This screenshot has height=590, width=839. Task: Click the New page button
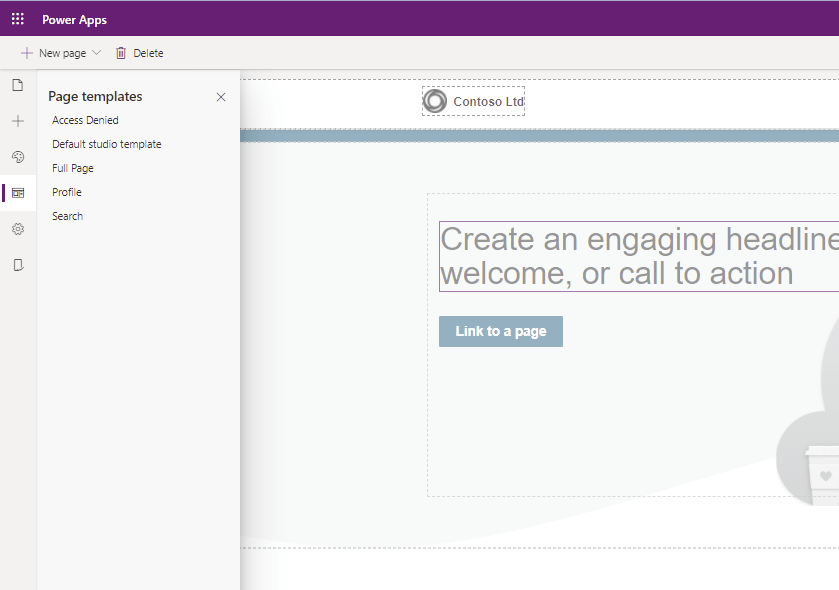[x=54, y=53]
